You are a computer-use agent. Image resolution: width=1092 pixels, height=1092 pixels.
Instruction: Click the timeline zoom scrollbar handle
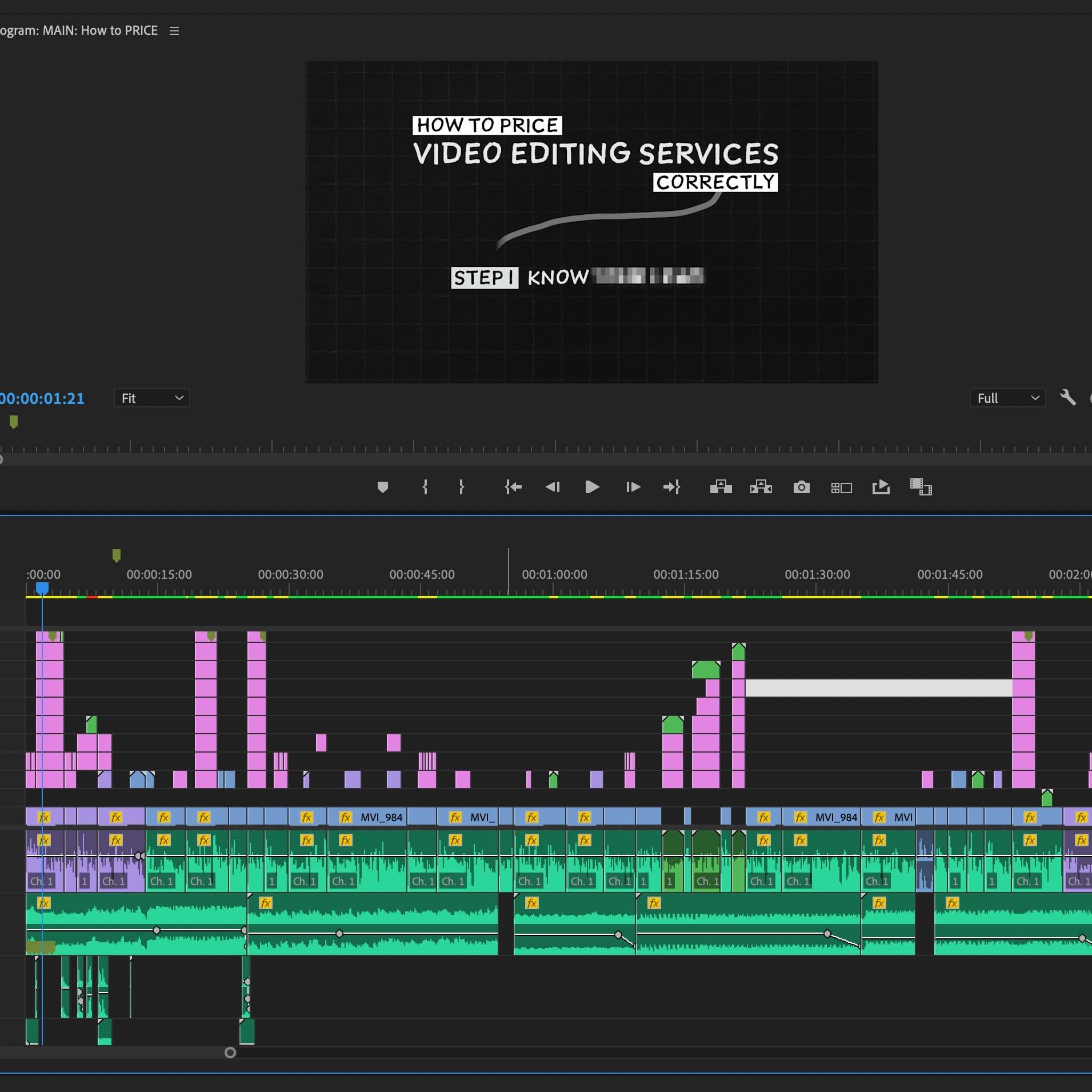coord(230,1053)
